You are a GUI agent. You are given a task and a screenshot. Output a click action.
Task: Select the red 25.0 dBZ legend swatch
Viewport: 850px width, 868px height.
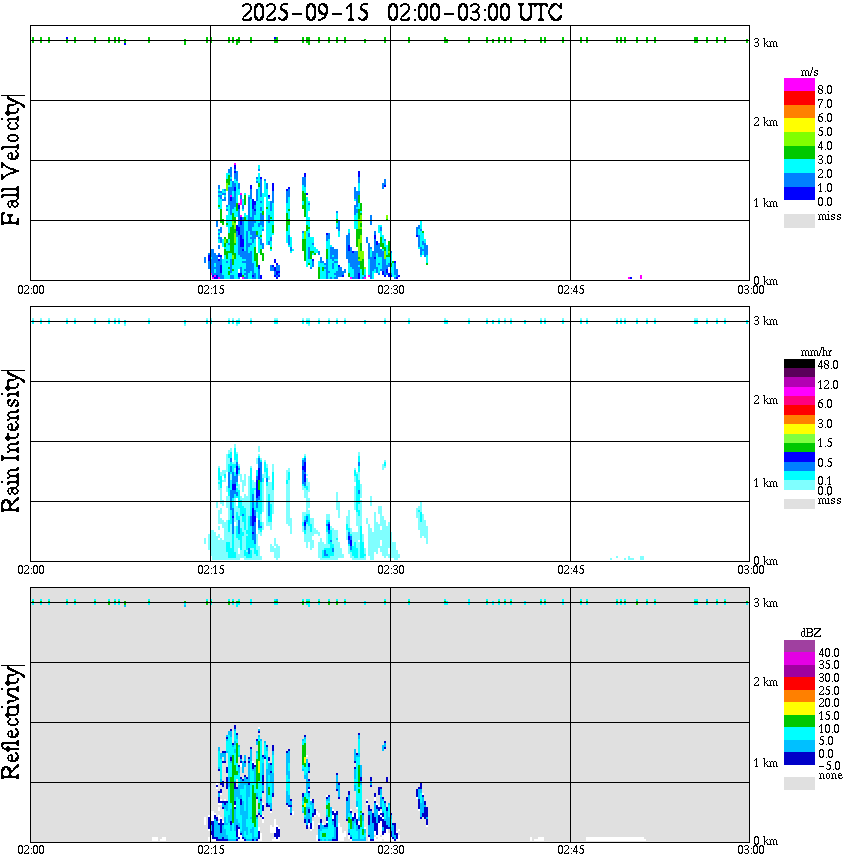[x=799, y=684]
